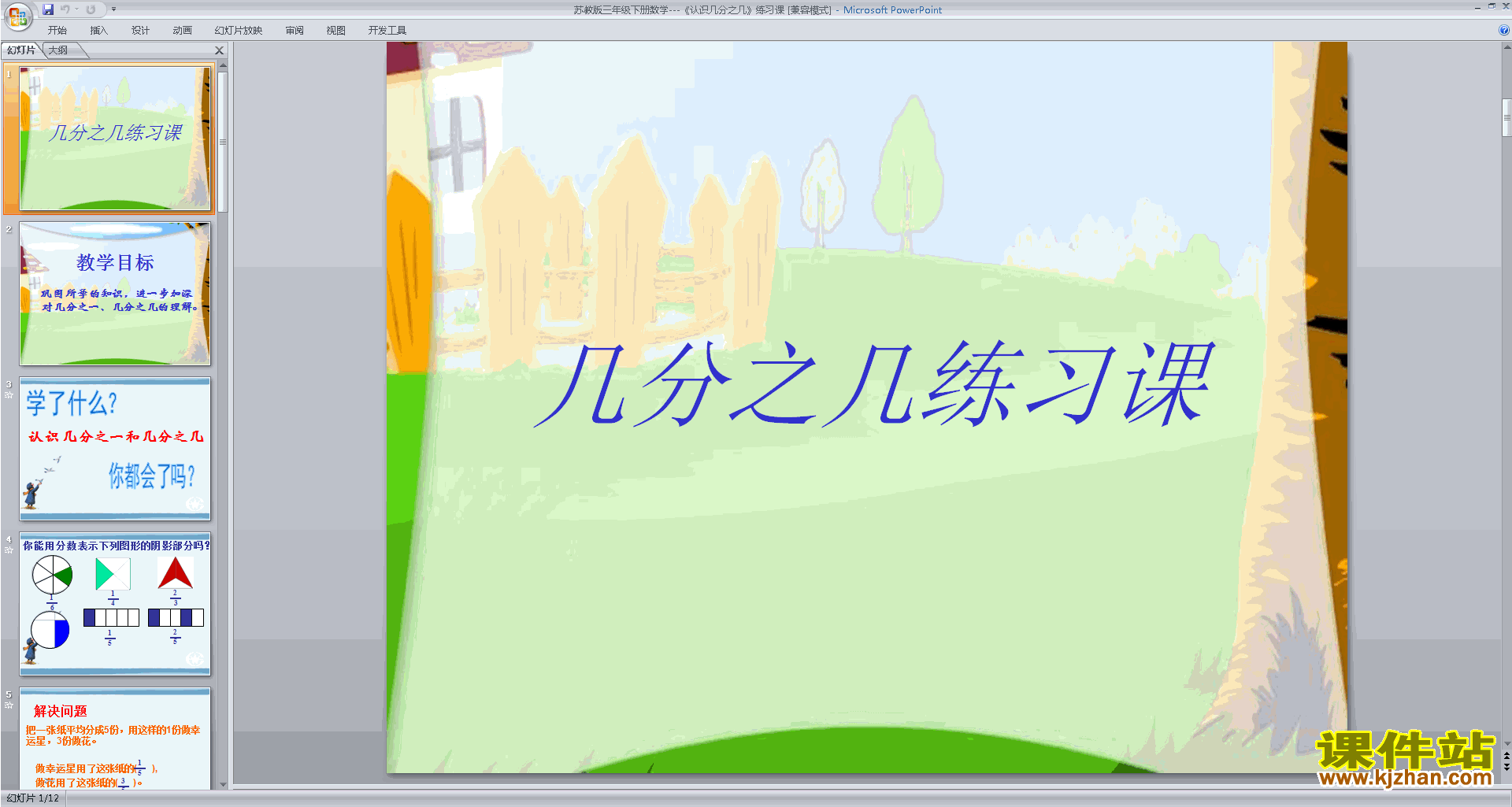Click the thumbnail pane scrollbar thumb
Viewport: 1512px width, 807px height.
coord(223,142)
